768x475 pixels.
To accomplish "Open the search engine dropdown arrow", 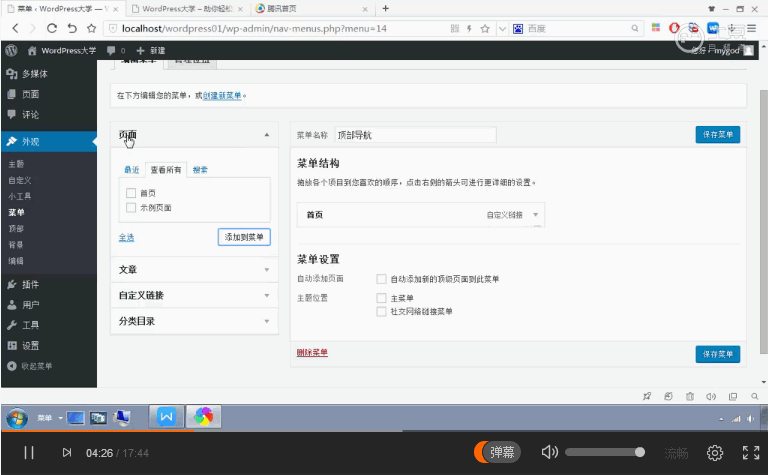I will pos(502,28).
